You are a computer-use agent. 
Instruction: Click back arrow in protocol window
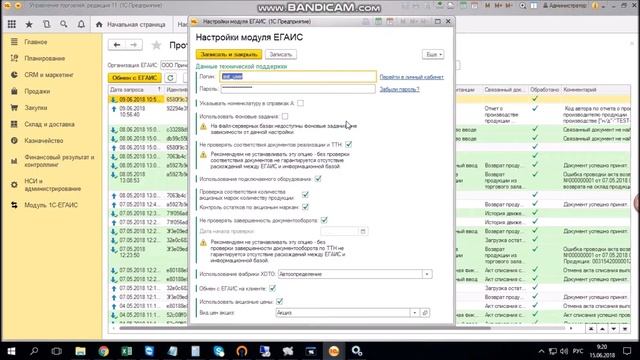(x=117, y=45)
